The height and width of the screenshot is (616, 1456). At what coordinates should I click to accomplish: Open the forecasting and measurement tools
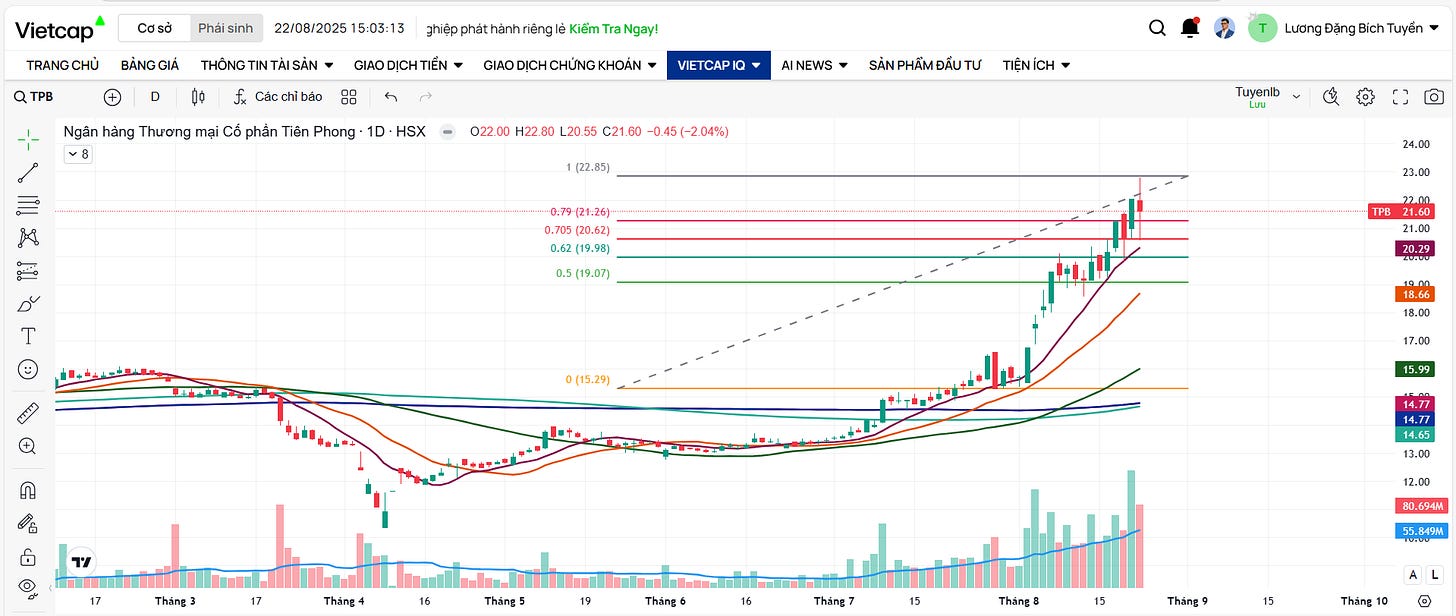28,271
